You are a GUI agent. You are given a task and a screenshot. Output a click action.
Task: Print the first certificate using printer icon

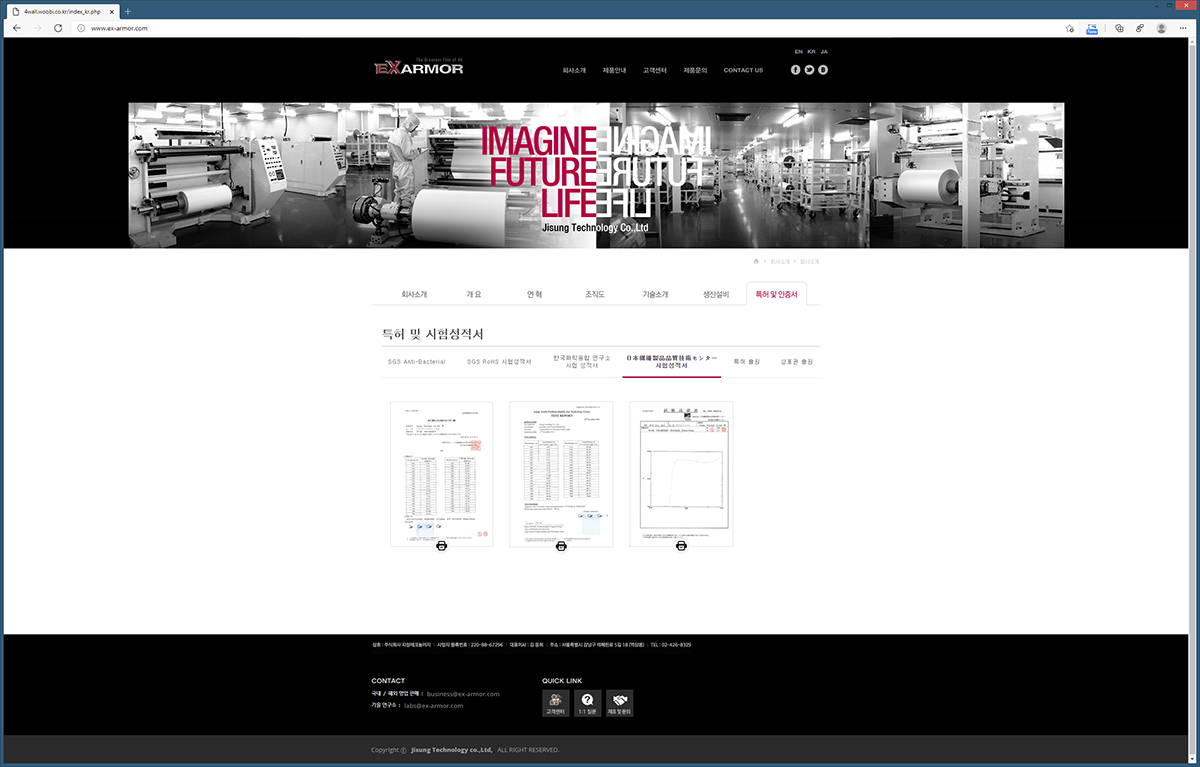pos(441,546)
